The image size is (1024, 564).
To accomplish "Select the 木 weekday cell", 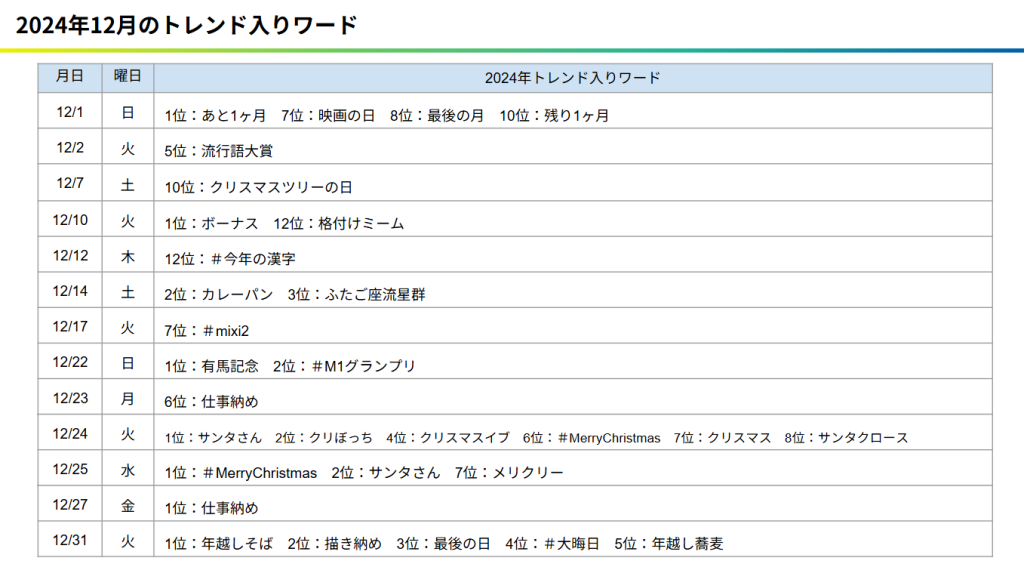I will (x=128, y=256).
